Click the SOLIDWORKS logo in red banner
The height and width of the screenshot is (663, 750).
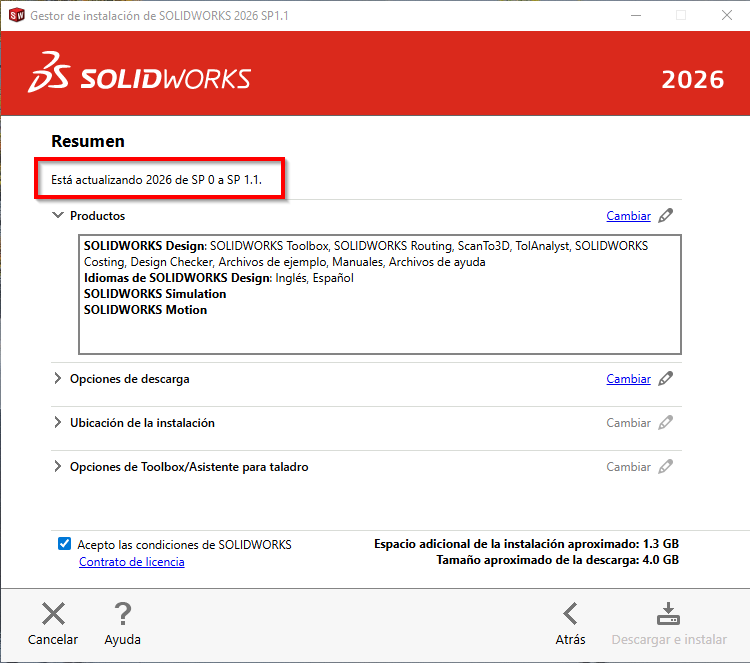tap(140, 78)
